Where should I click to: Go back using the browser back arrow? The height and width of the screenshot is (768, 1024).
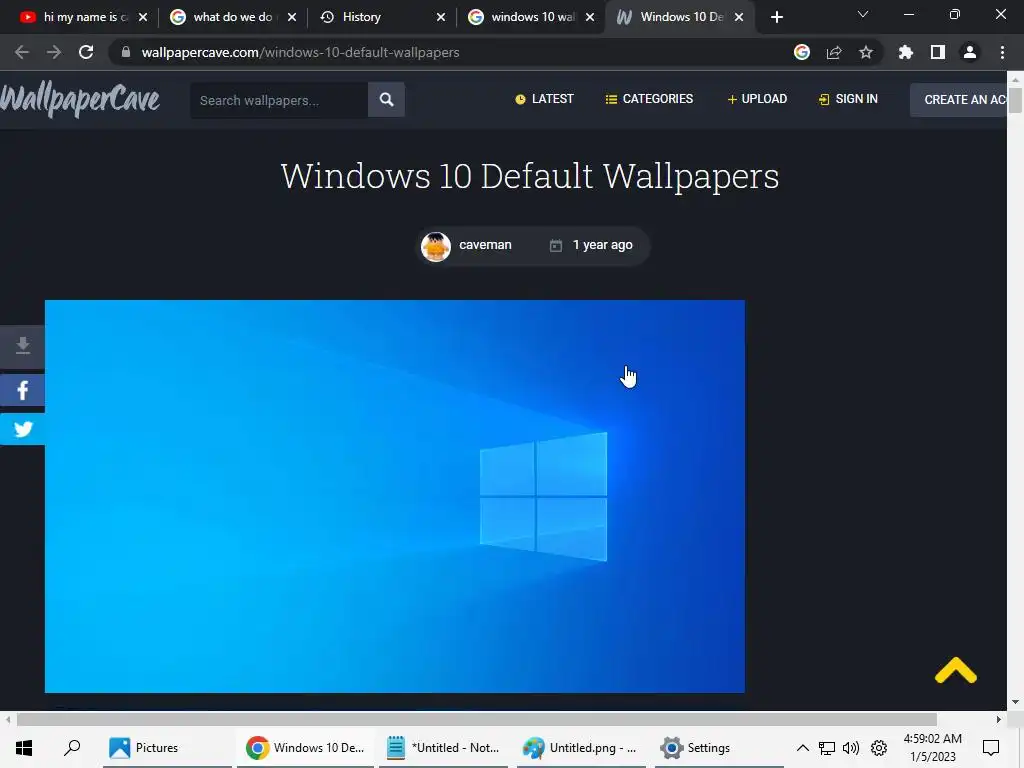pyautogui.click(x=22, y=52)
